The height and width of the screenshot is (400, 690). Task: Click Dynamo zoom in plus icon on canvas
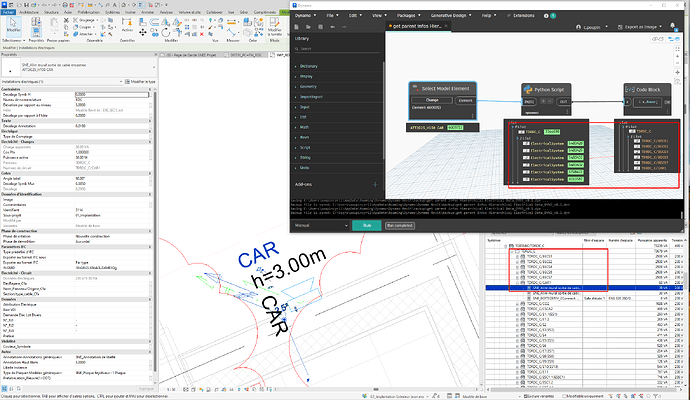coord(677,56)
